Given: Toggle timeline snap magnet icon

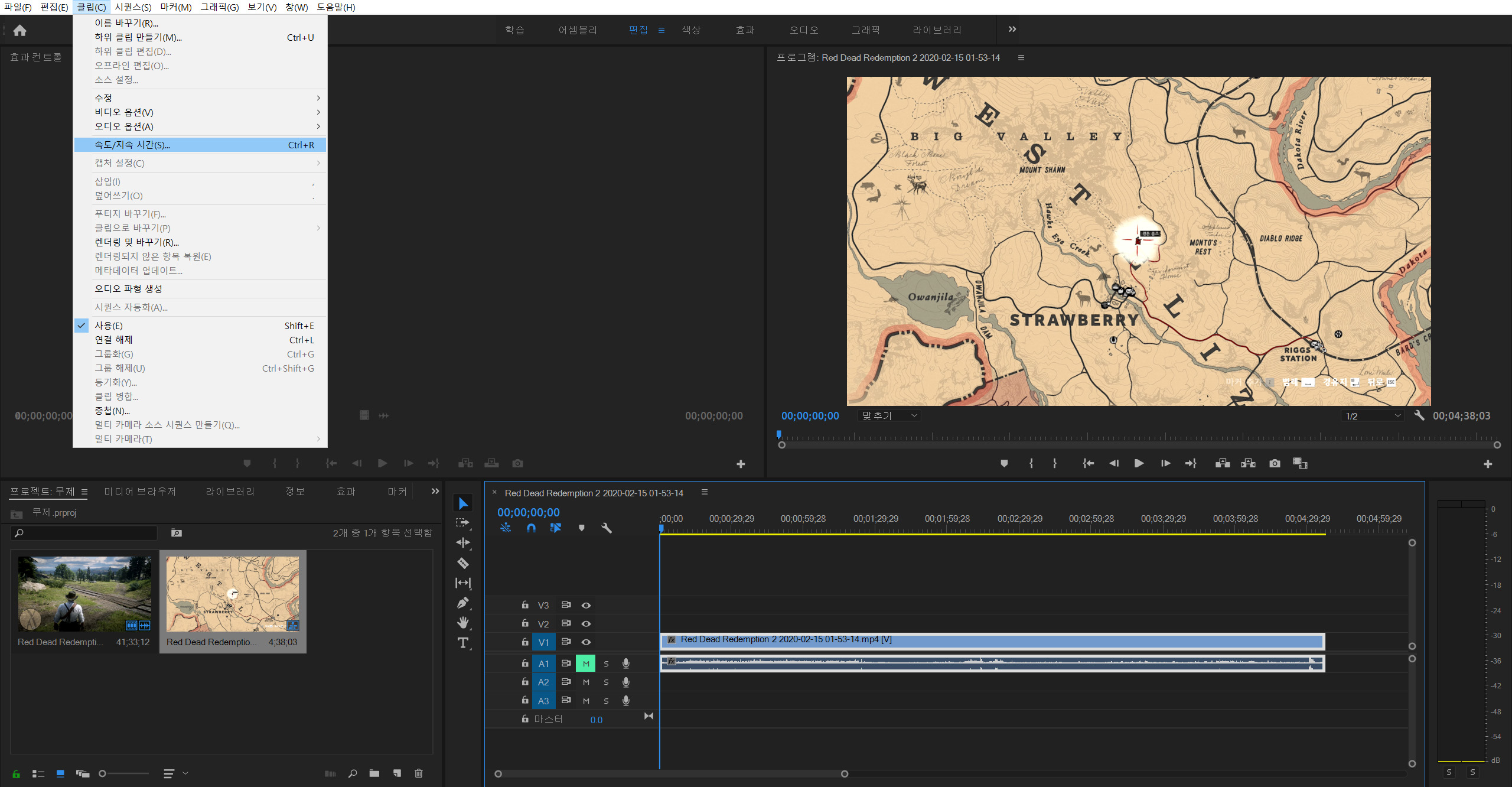Looking at the screenshot, I should click(531, 528).
